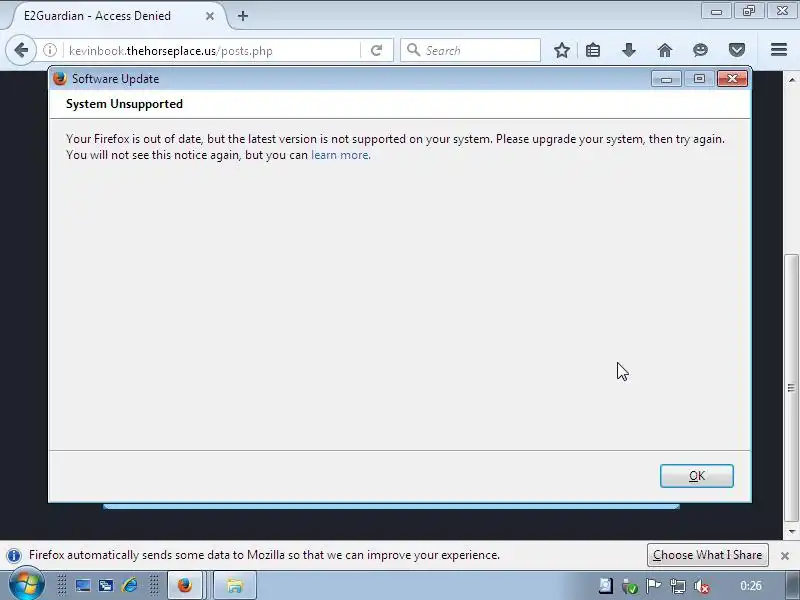Screen dimensions: 800x600
Task: Click the page scrollbar down arrow
Action: click(791, 532)
